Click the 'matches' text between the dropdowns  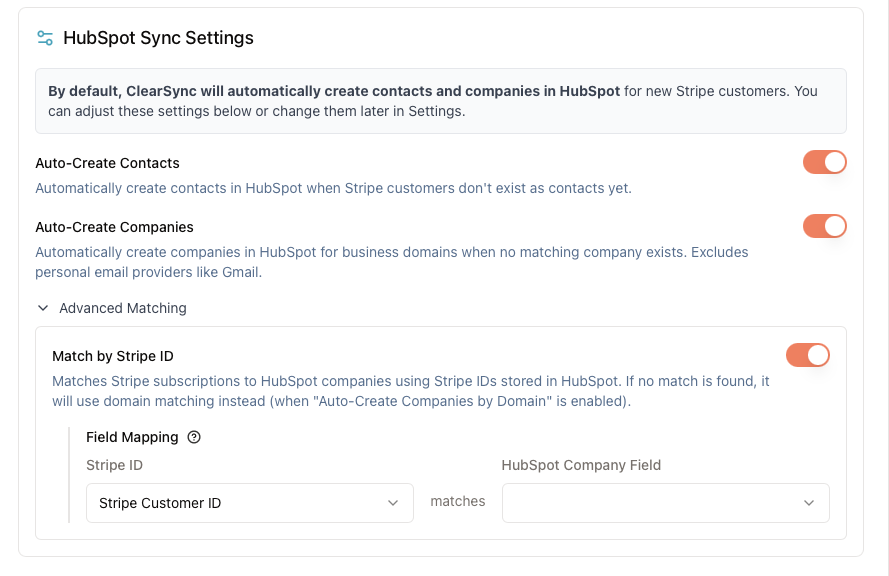click(x=458, y=502)
